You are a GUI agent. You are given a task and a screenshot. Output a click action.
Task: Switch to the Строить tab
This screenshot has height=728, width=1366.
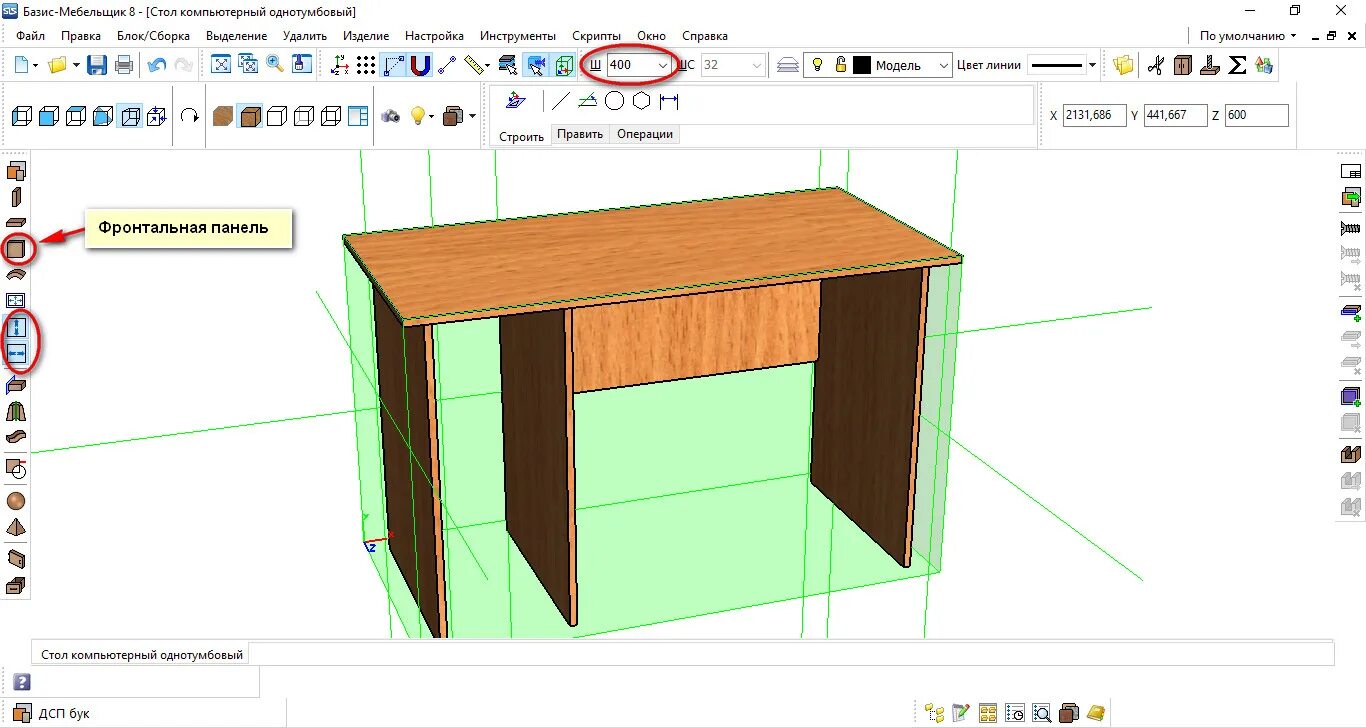tap(521, 136)
